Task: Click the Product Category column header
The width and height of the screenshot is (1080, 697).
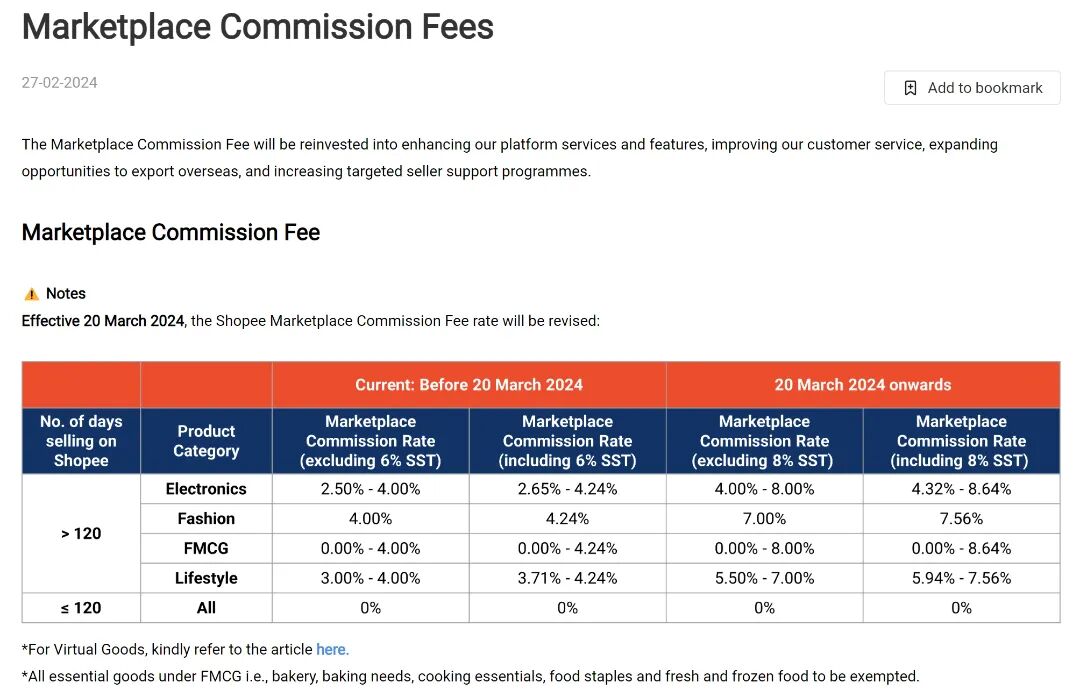Action: [x=206, y=441]
